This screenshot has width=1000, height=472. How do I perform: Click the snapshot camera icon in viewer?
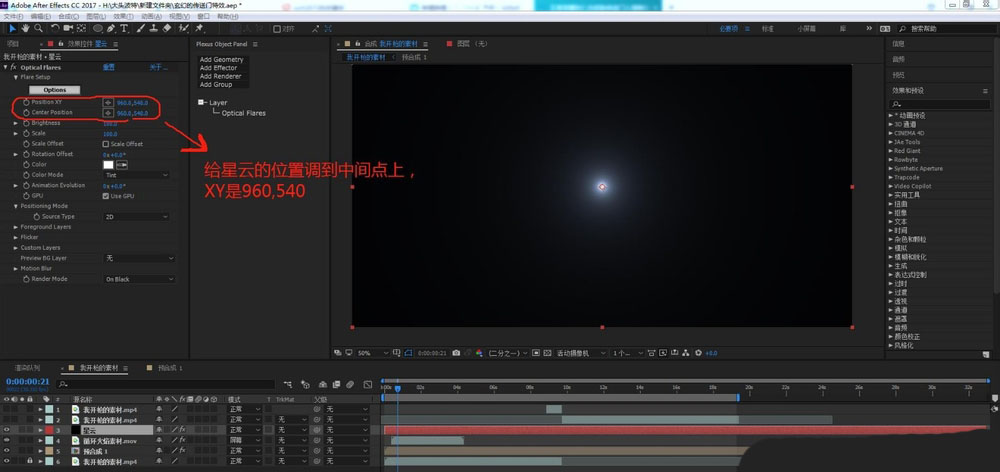coord(456,353)
